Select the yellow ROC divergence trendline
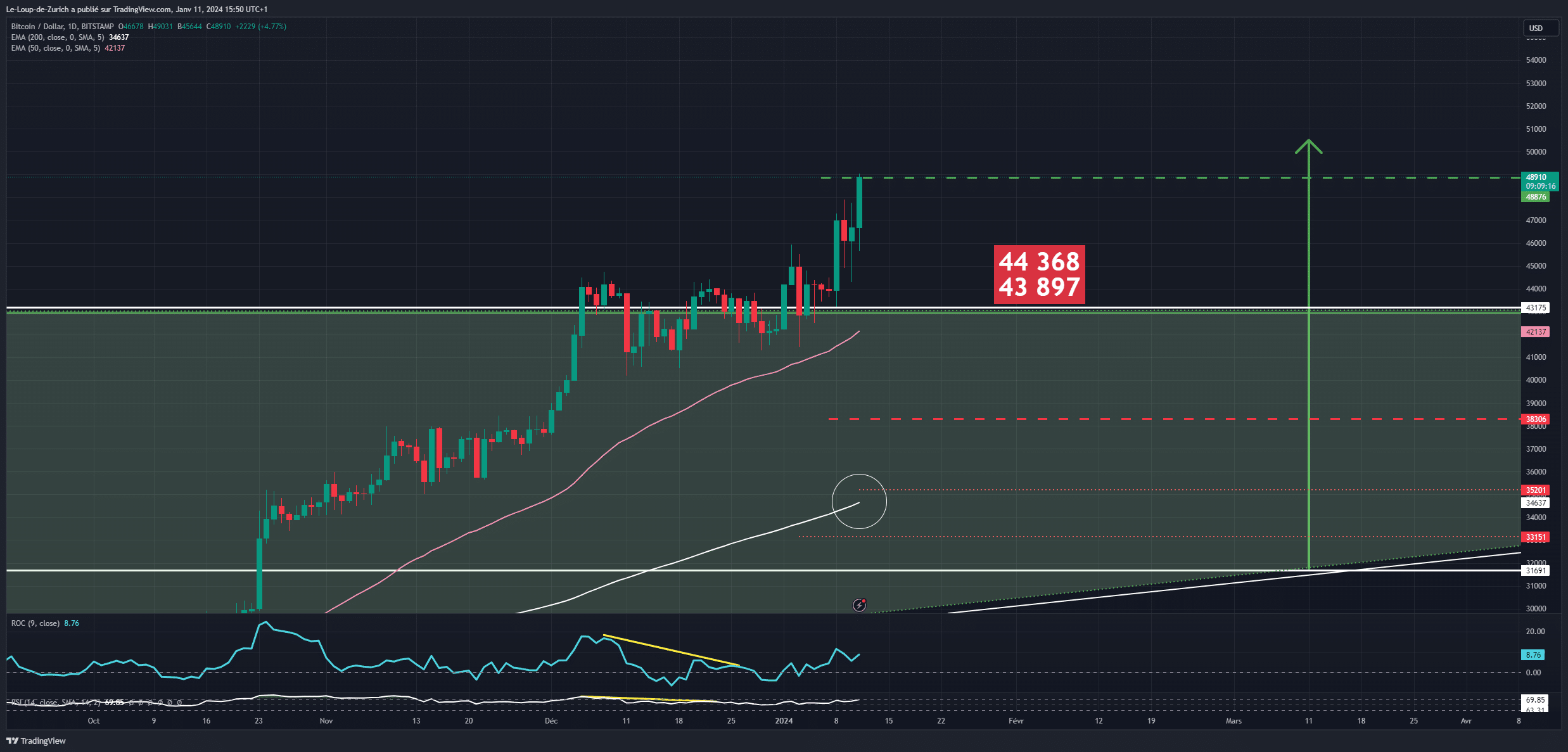 click(672, 651)
